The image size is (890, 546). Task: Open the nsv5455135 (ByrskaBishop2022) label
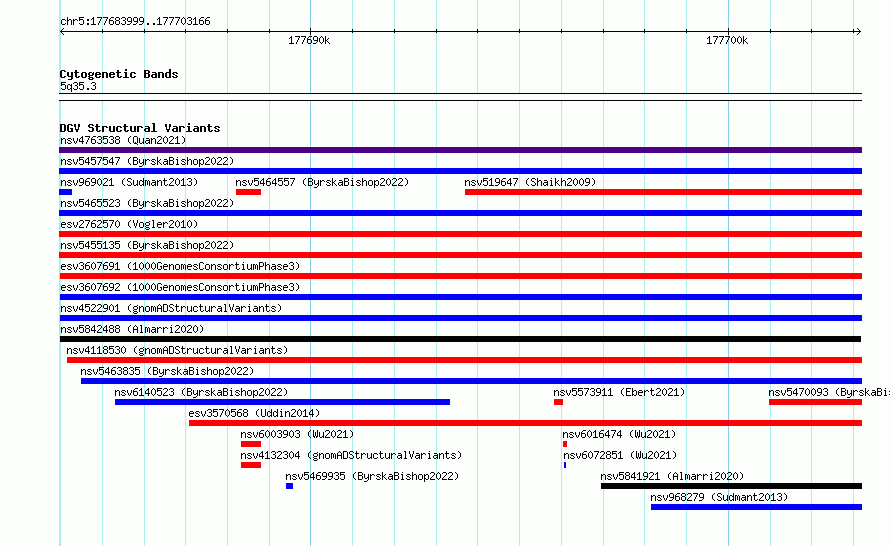[x=147, y=245]
